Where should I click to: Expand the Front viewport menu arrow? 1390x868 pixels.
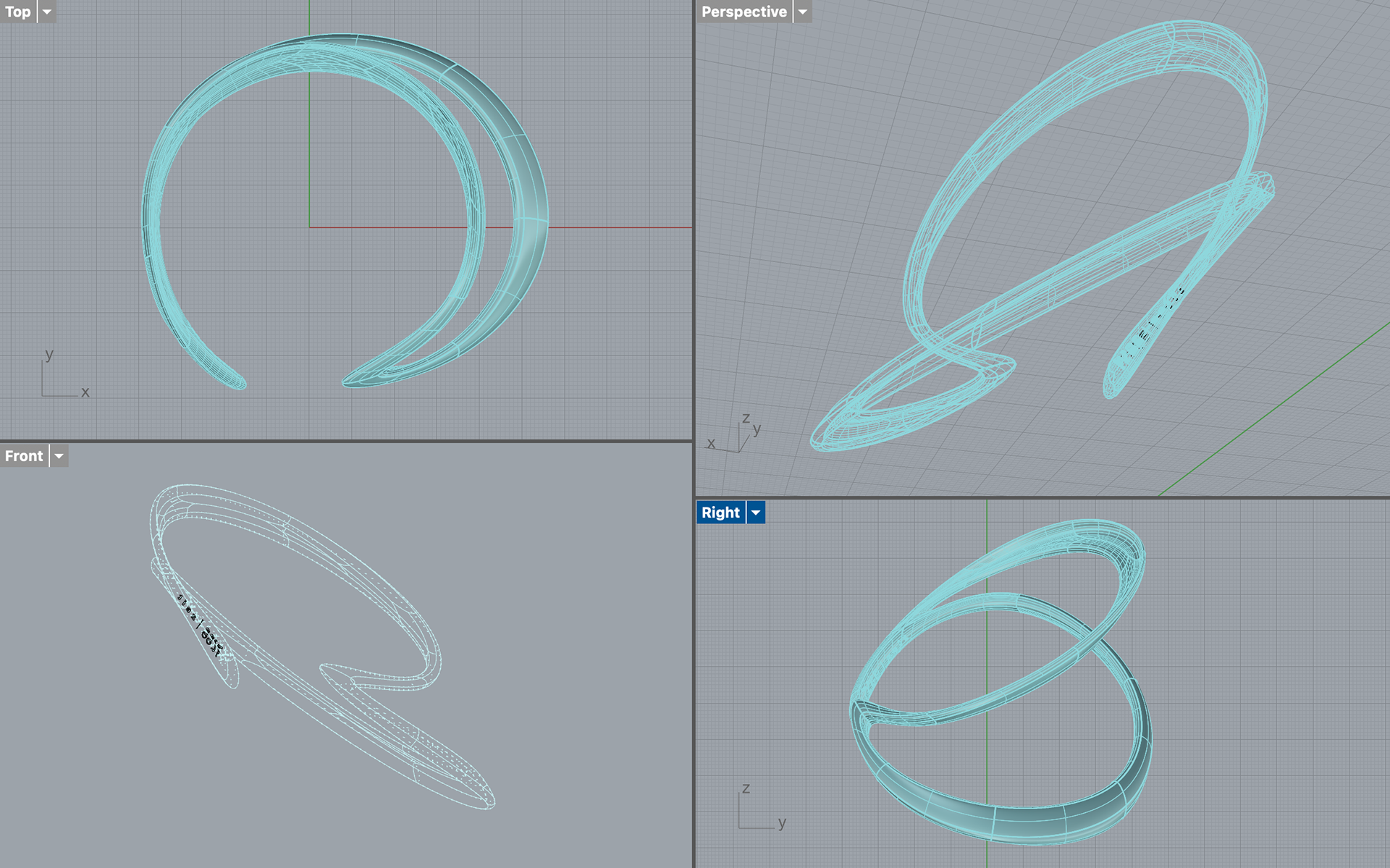59,456
